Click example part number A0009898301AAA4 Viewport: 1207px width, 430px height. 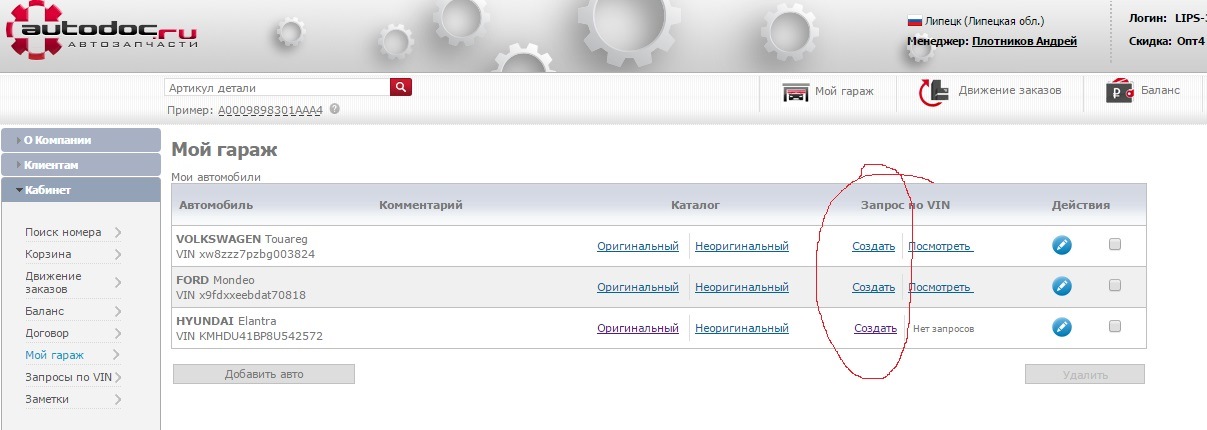(271, 110)
